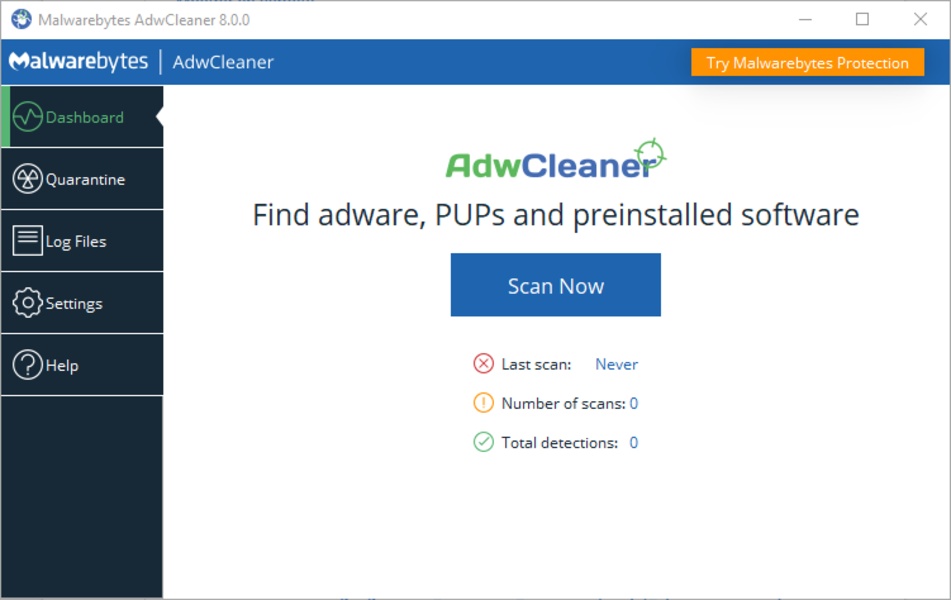951x600 pixels.
Task: Click the Help question mark icon
Action: pos(27,365)
